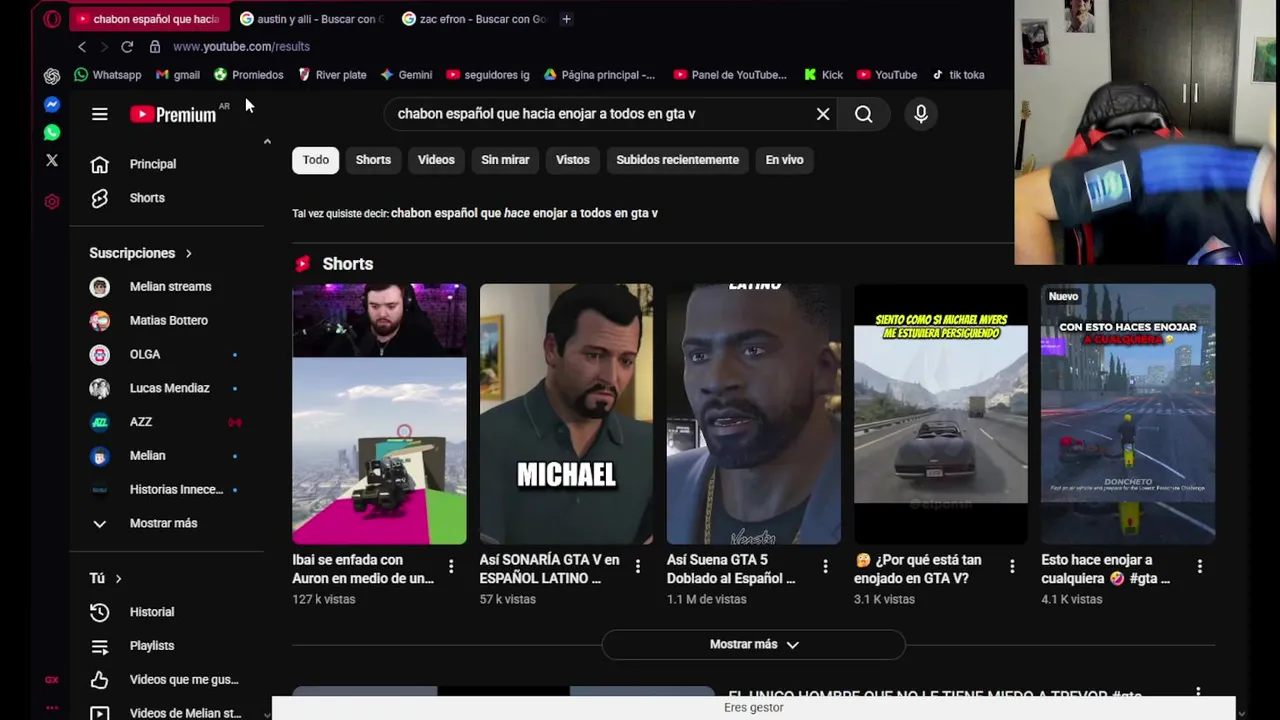Open River plate bookmark

(x=332, y=75)
